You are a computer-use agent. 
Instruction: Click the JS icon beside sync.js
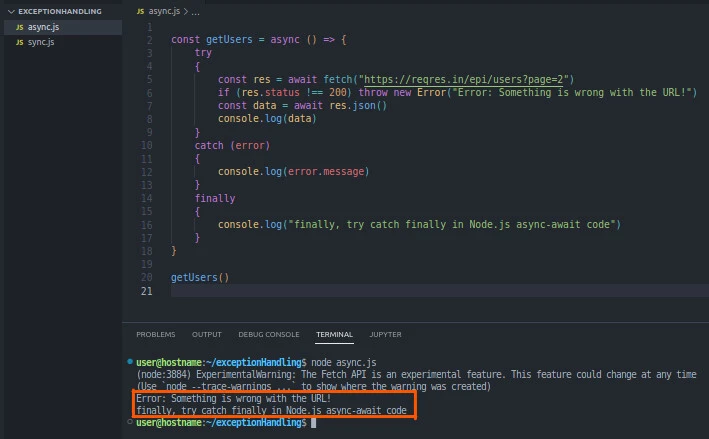[x=19, y=42]
